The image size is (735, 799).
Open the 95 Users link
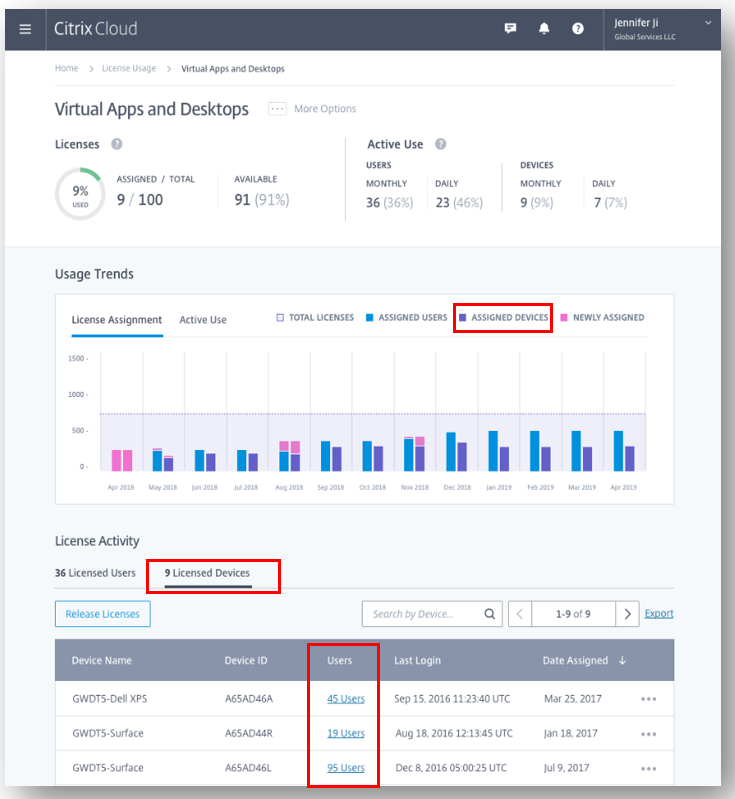[346, 768]
